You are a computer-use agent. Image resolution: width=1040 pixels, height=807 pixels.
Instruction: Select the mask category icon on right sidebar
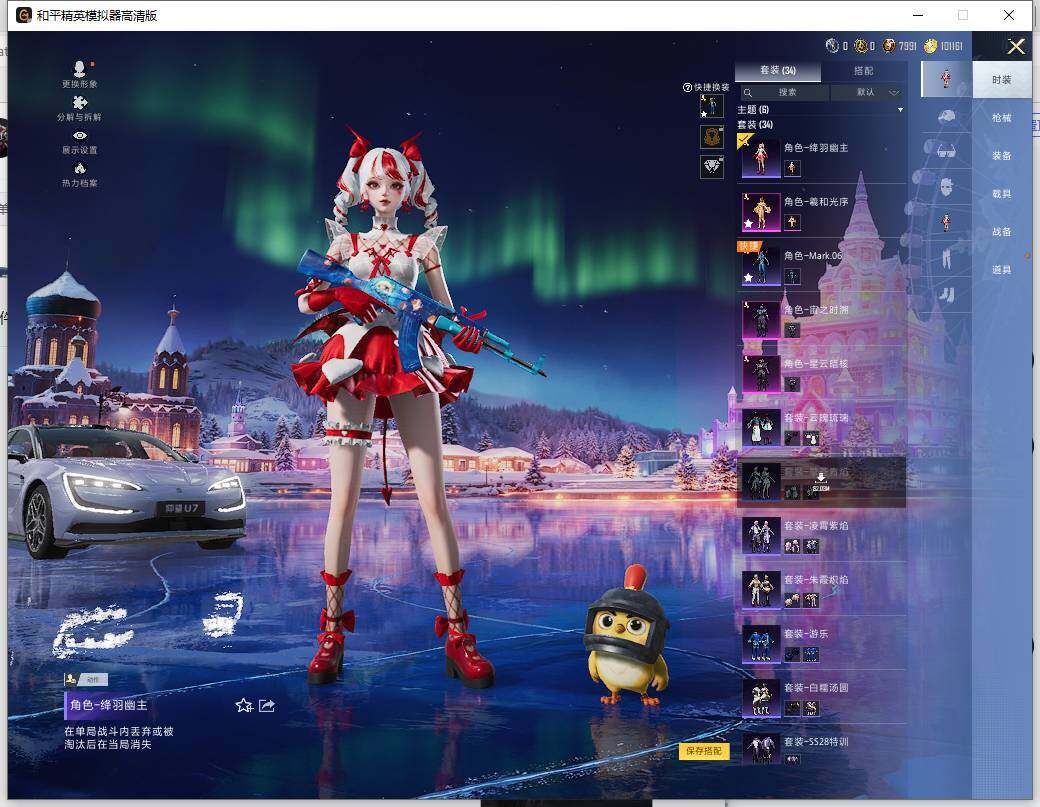click(x=944, y=188)
